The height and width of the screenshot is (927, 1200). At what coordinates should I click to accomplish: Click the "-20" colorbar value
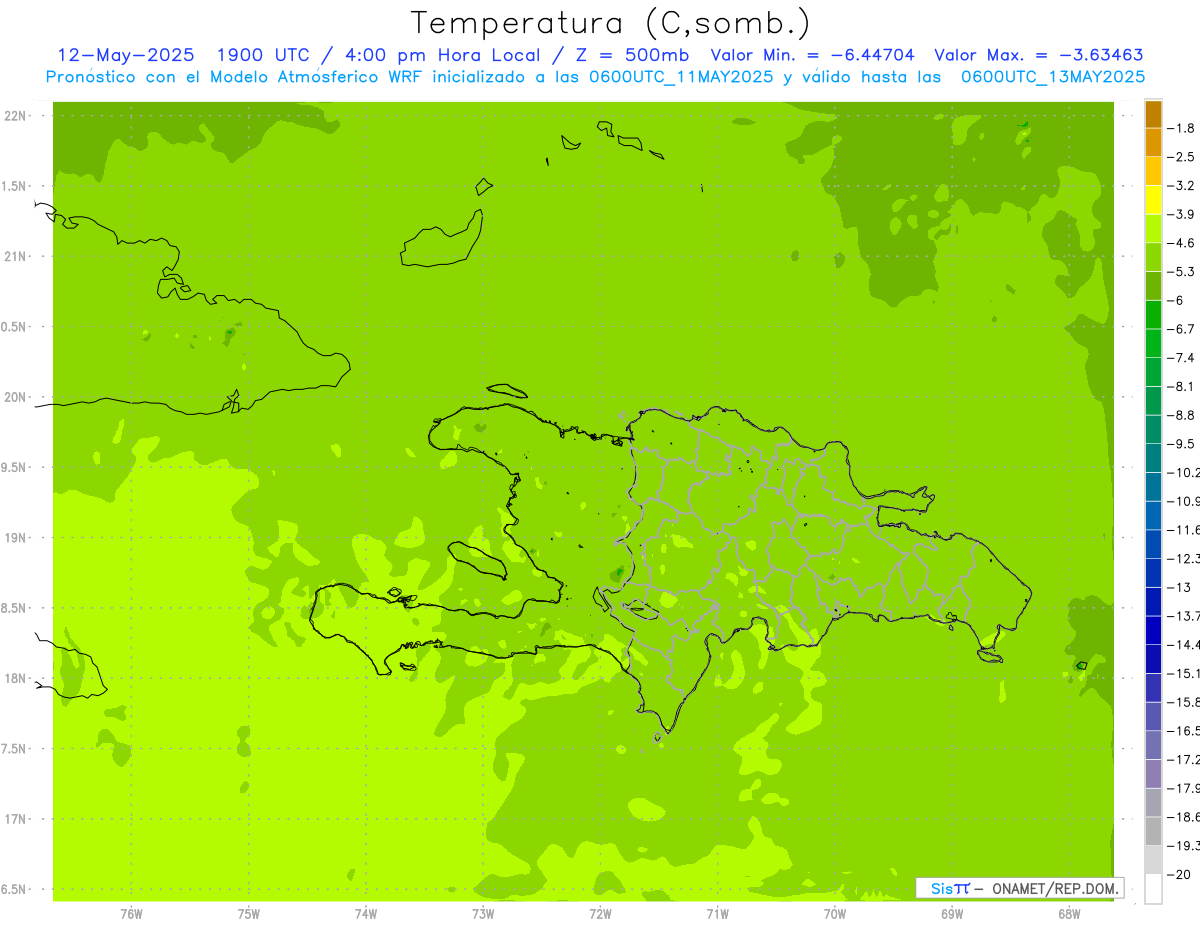(1178, 874)
